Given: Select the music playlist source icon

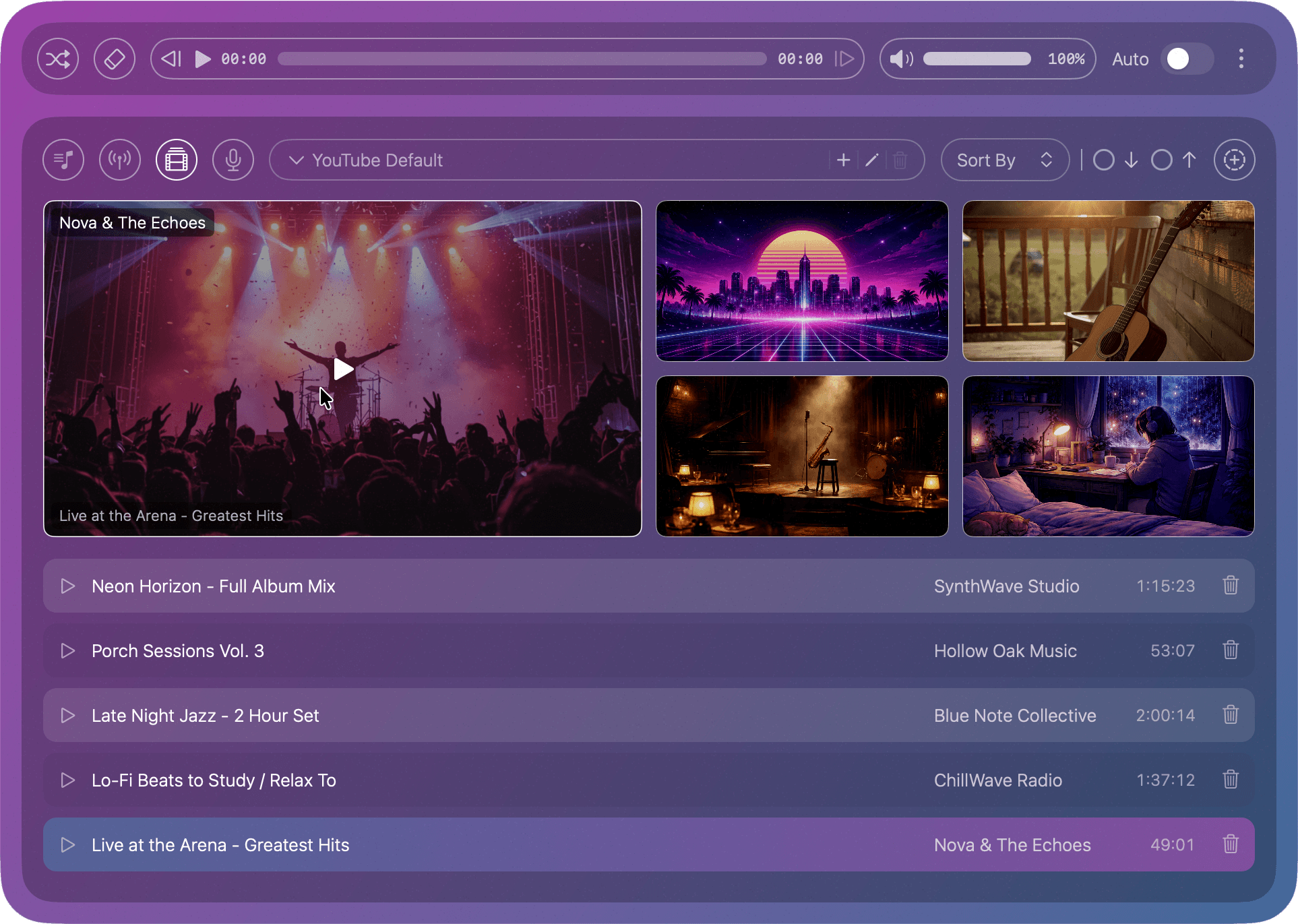Looking at the screenshot, I should pos(63,160).
